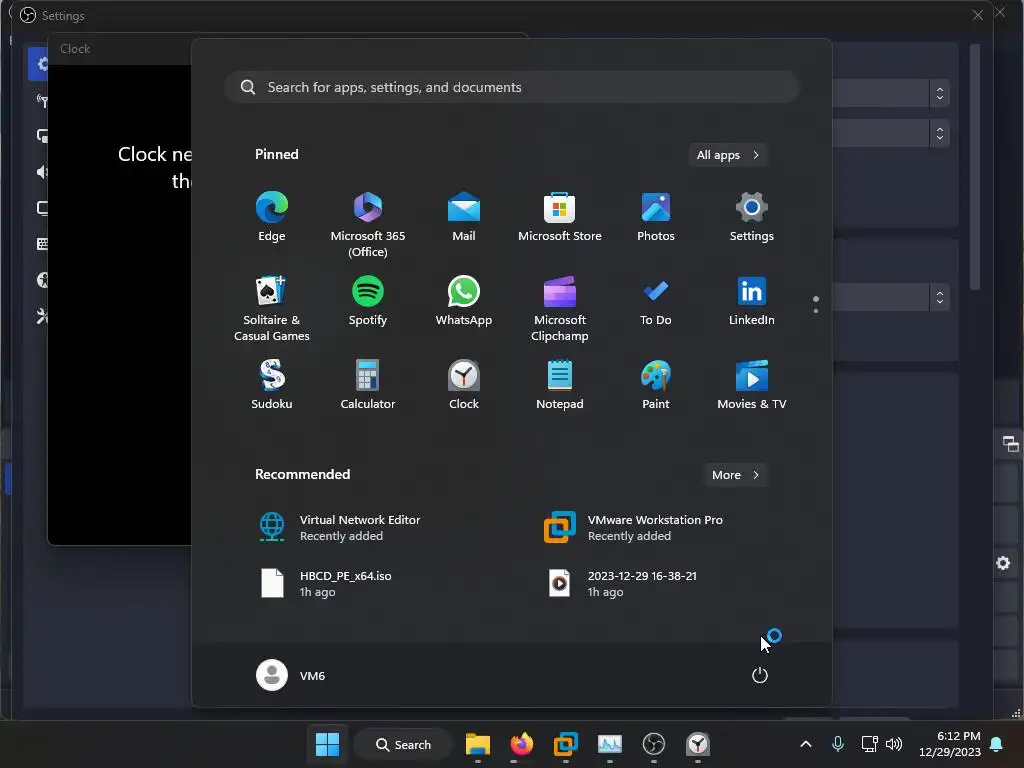Switch to OBS Studio on the taskbar

654,744
